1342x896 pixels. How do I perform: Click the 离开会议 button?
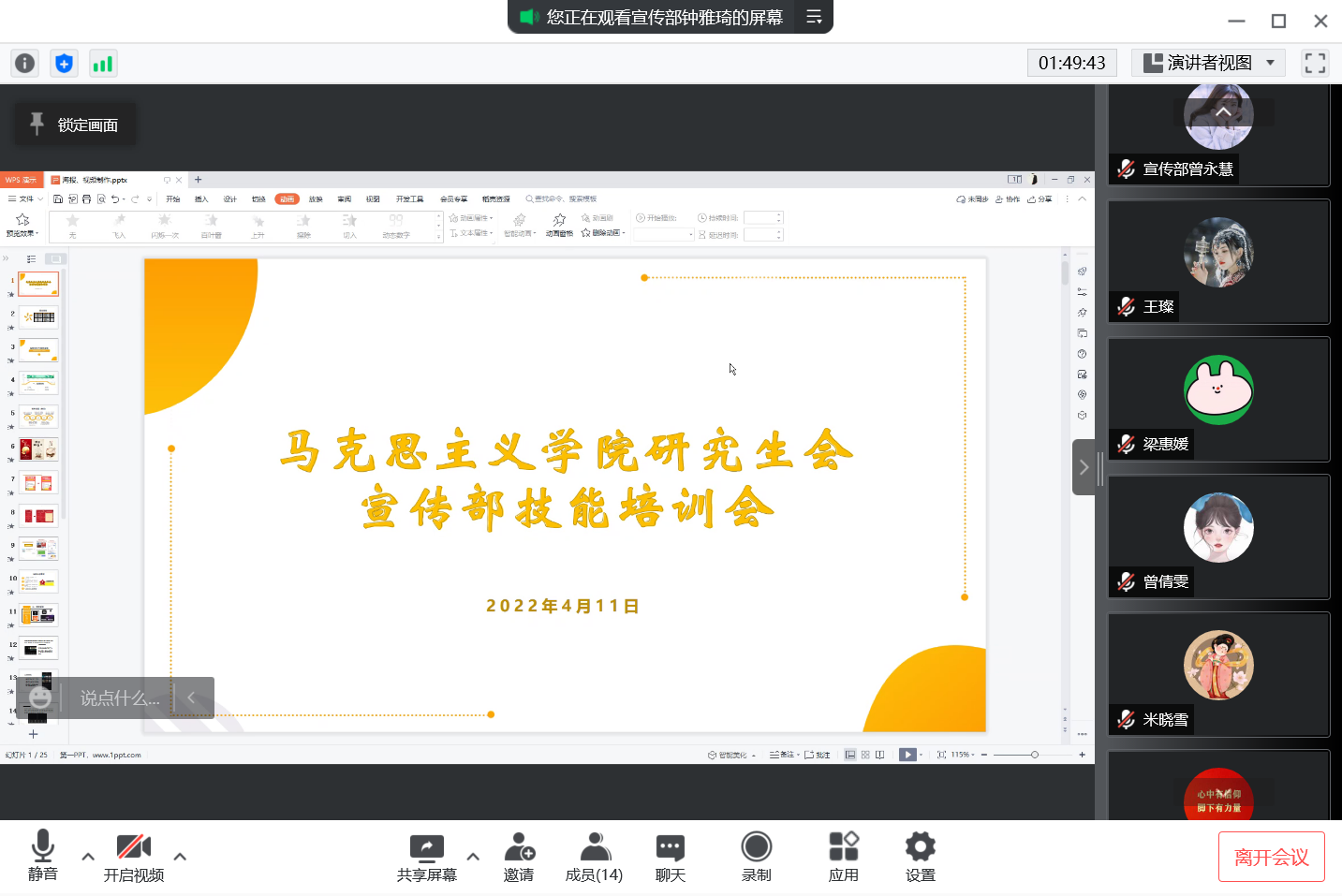tap(1271, 857)
